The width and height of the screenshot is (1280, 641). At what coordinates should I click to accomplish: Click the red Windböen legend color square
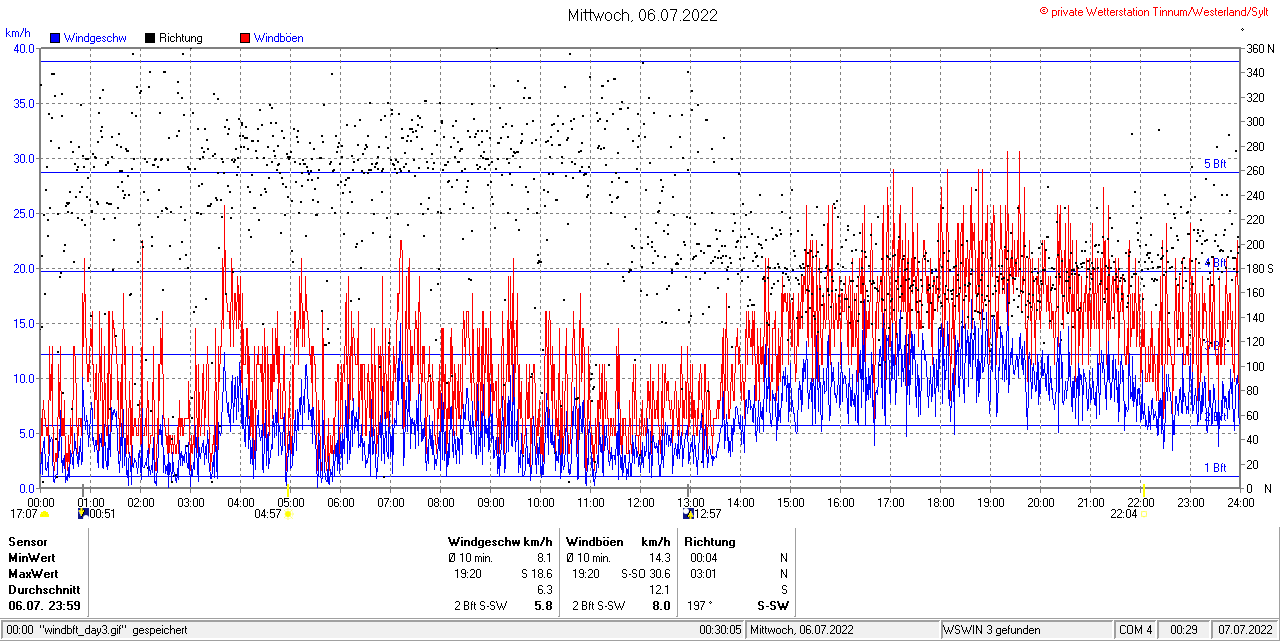tap(245, 38)
